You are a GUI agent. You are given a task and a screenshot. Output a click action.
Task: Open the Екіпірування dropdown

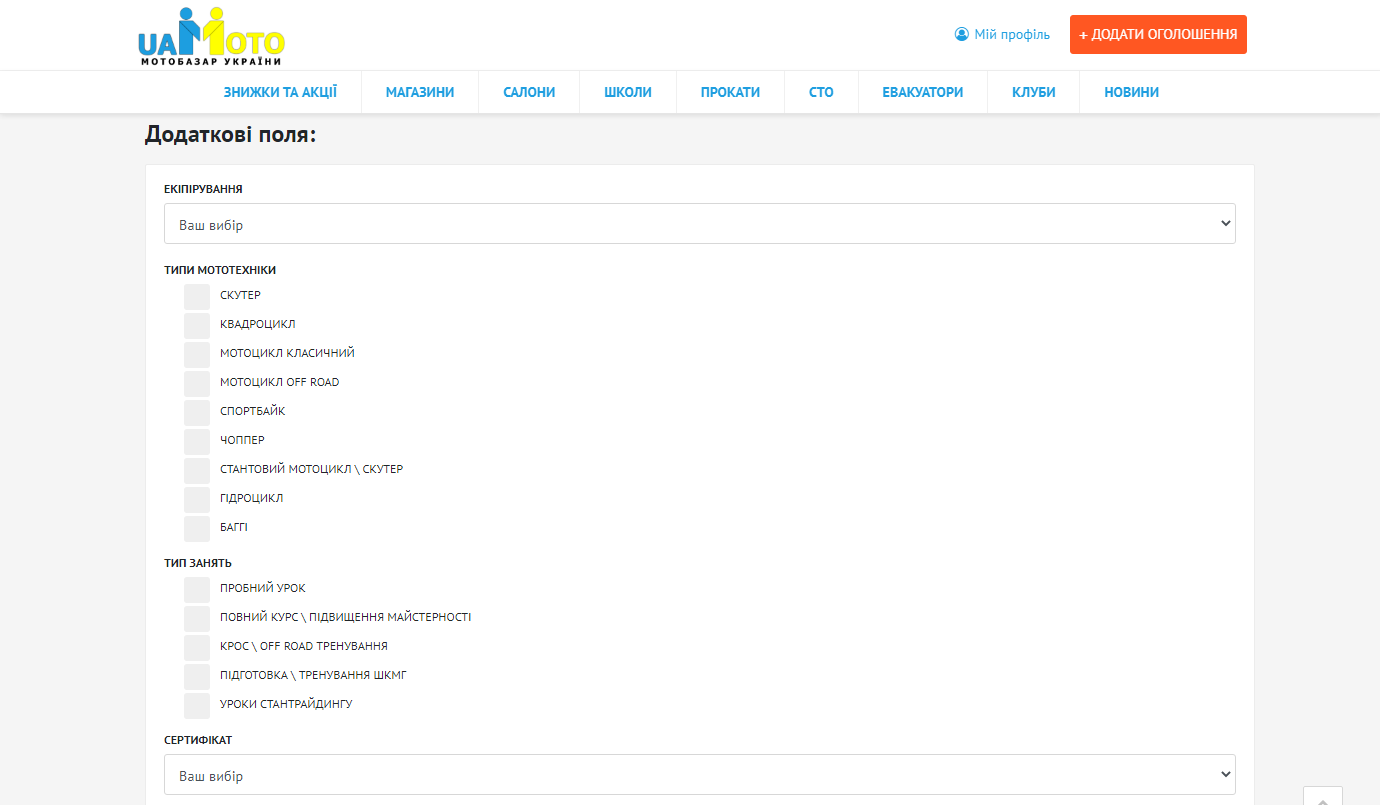[x=700, y=224]
